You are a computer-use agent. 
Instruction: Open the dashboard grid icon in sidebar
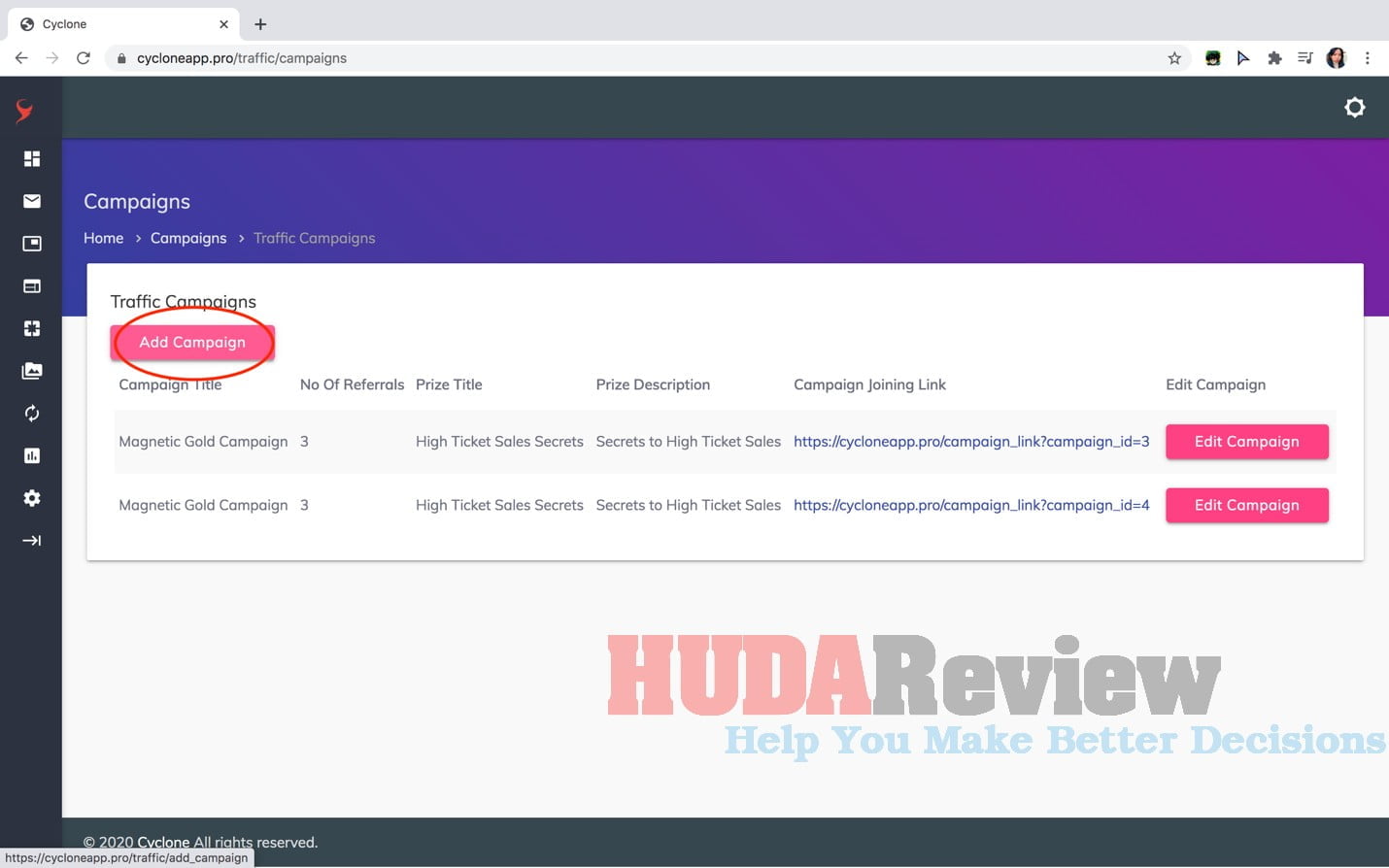32,158
